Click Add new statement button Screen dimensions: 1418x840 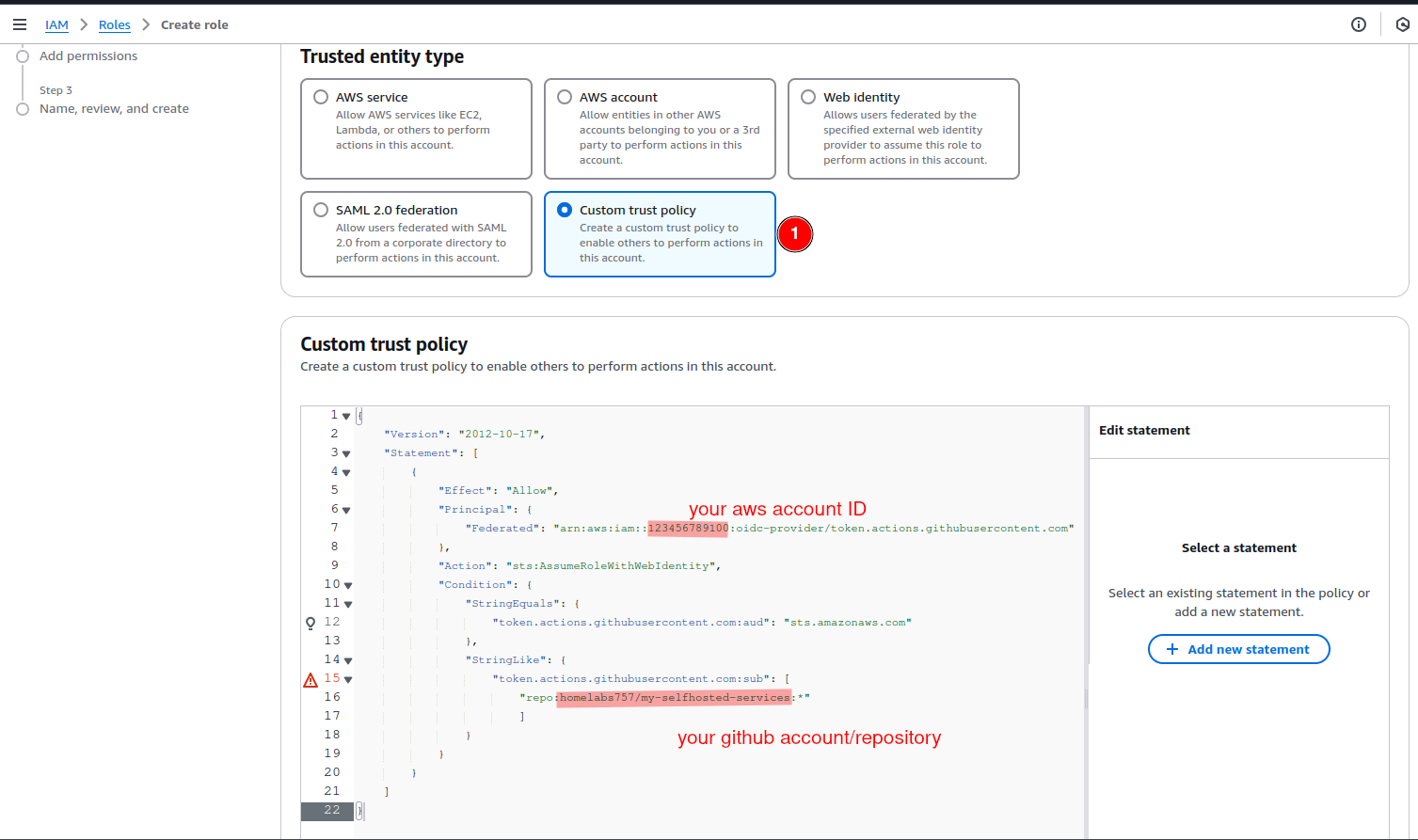pyautogui.click(x=1238, y=649)
